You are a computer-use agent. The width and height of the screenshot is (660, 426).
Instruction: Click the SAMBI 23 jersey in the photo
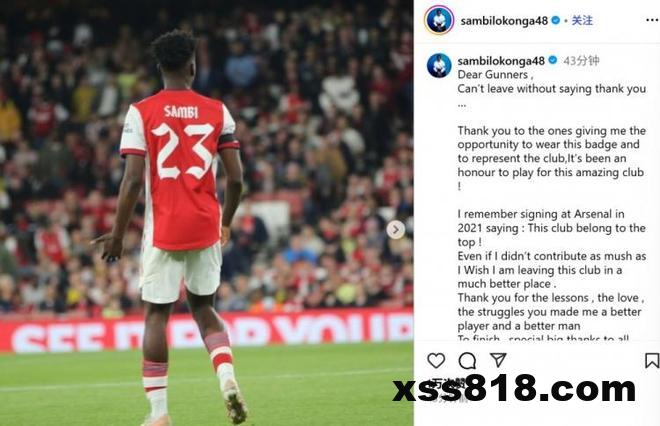click(181, 168)
